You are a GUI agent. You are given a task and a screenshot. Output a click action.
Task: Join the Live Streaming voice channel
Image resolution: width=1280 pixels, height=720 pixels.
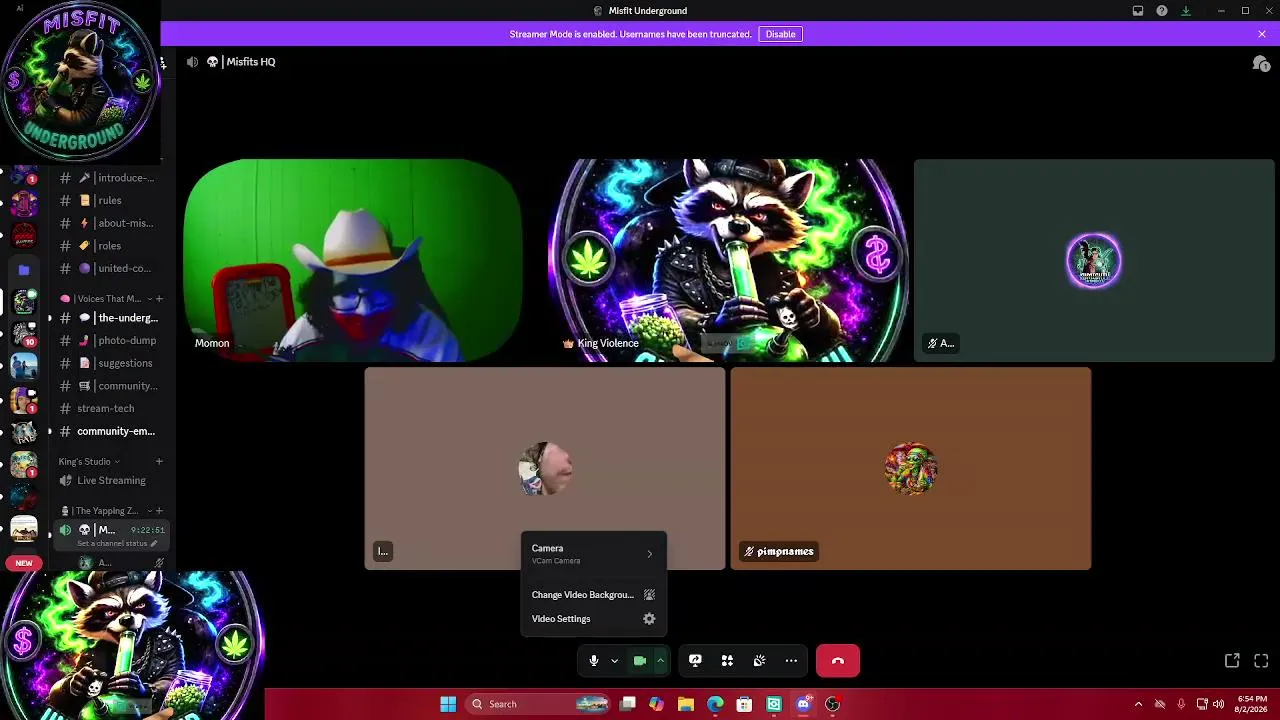click(110, 481)
